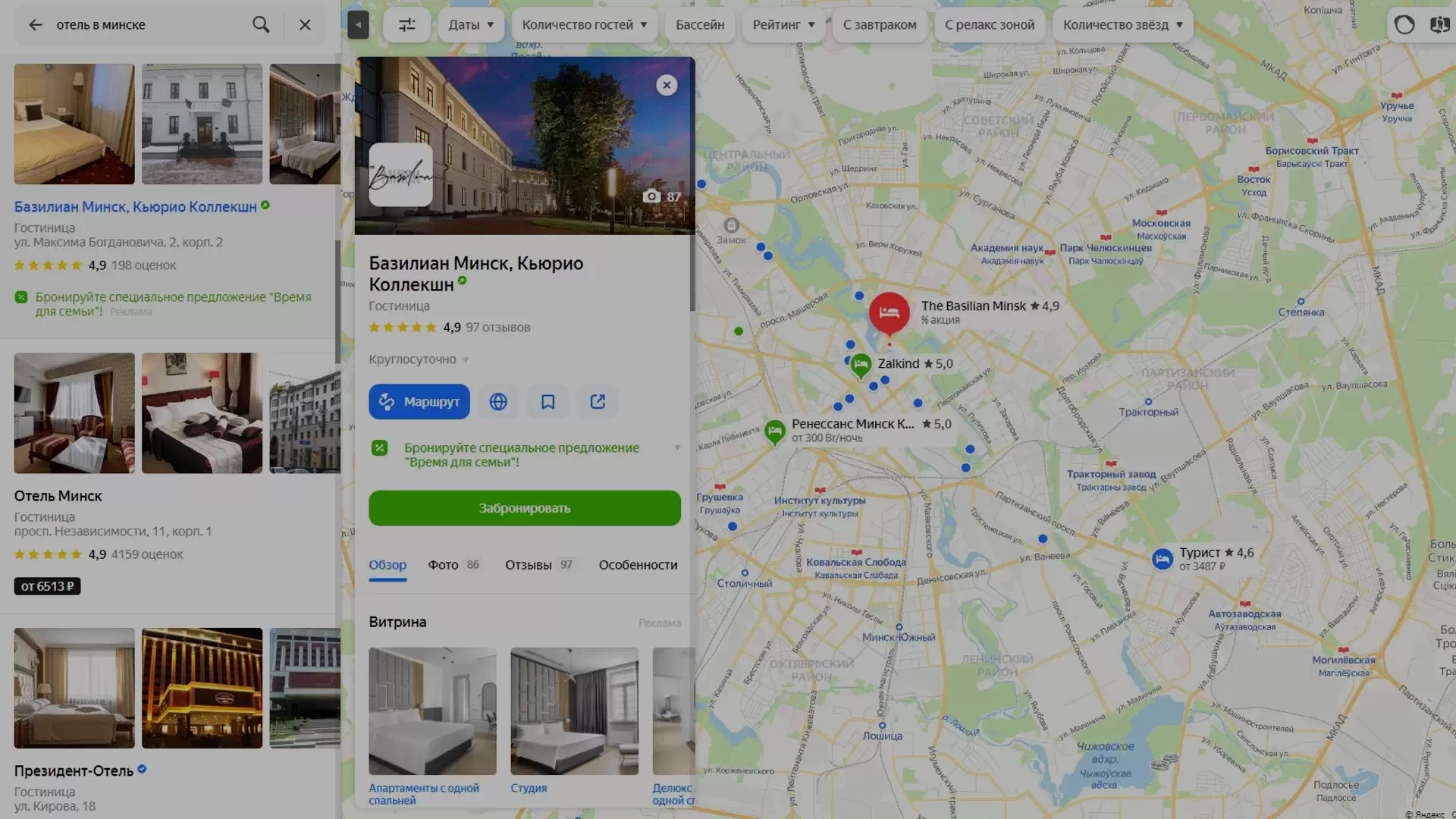Open the Апартаменты с одной спальней thumbnail
This screenshot has width=1456, height=819.
[x=432, y=711]
